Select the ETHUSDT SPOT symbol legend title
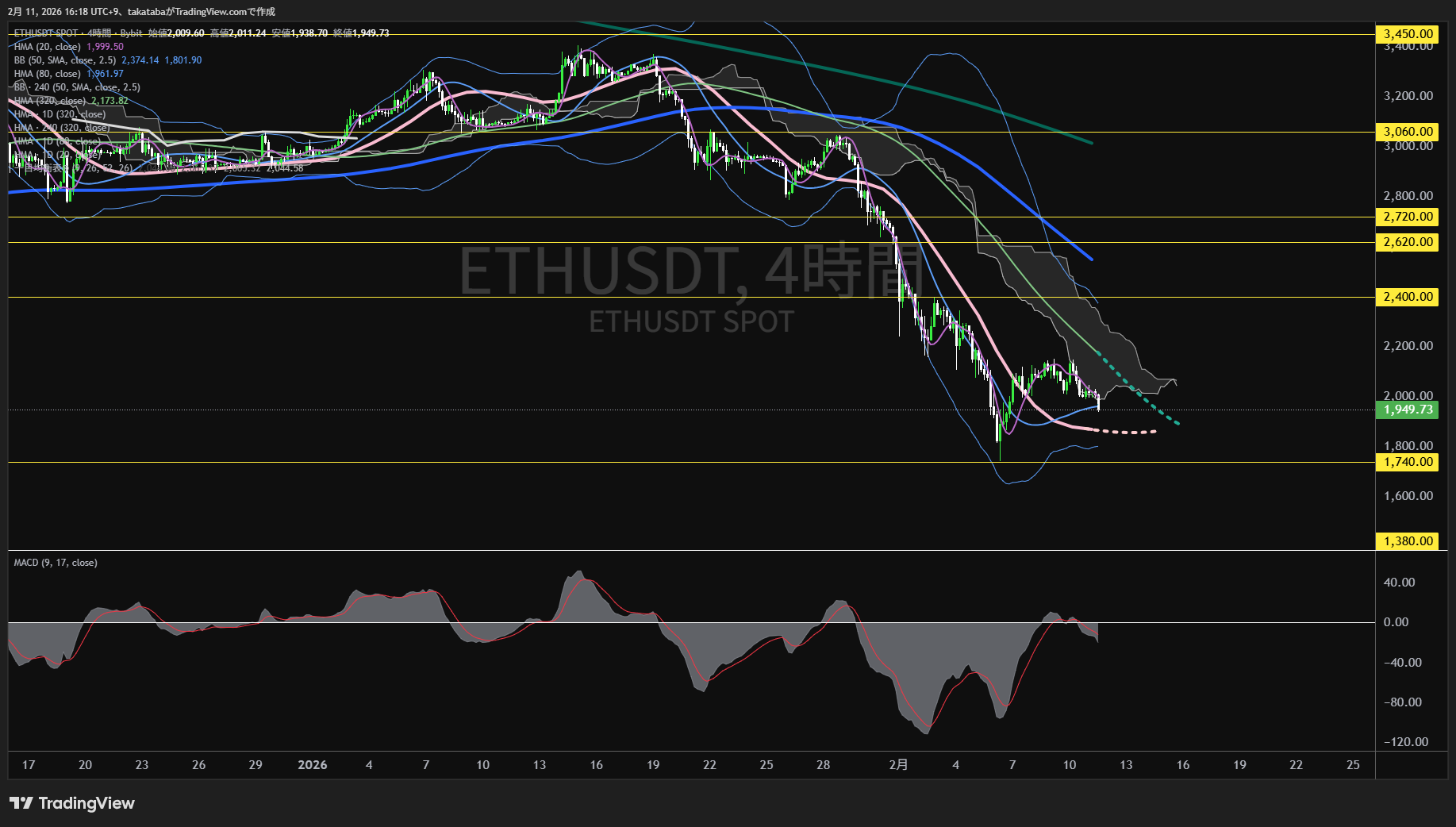This screenshot has height=827, width=1456. click(x=46, y=33)
